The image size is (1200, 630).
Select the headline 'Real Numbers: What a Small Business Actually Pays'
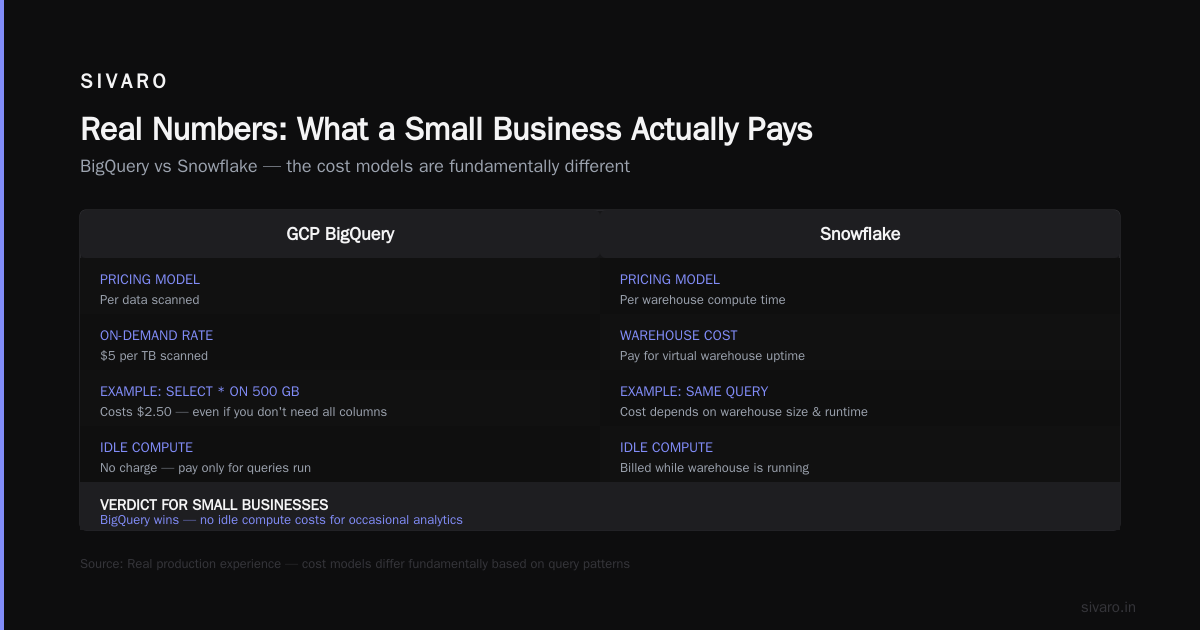(446, 130)
